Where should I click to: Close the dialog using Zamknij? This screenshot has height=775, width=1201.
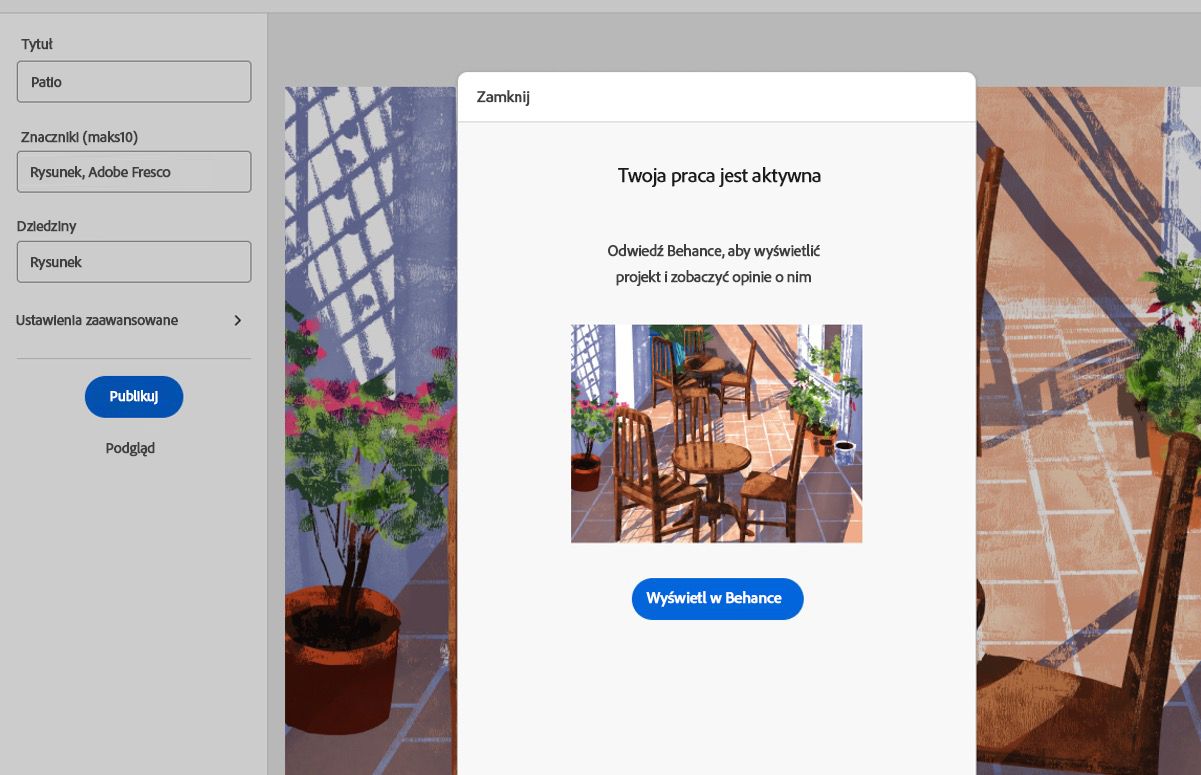tap(503, 97)
